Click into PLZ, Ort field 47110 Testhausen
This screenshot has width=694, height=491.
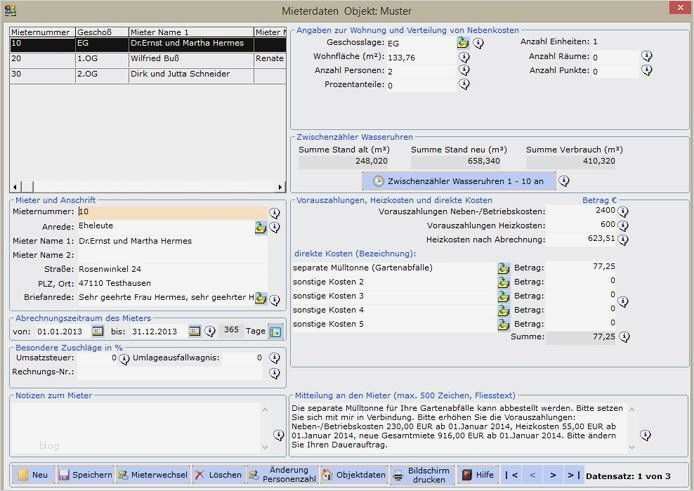pyautogui.click(x=173, y=283)
